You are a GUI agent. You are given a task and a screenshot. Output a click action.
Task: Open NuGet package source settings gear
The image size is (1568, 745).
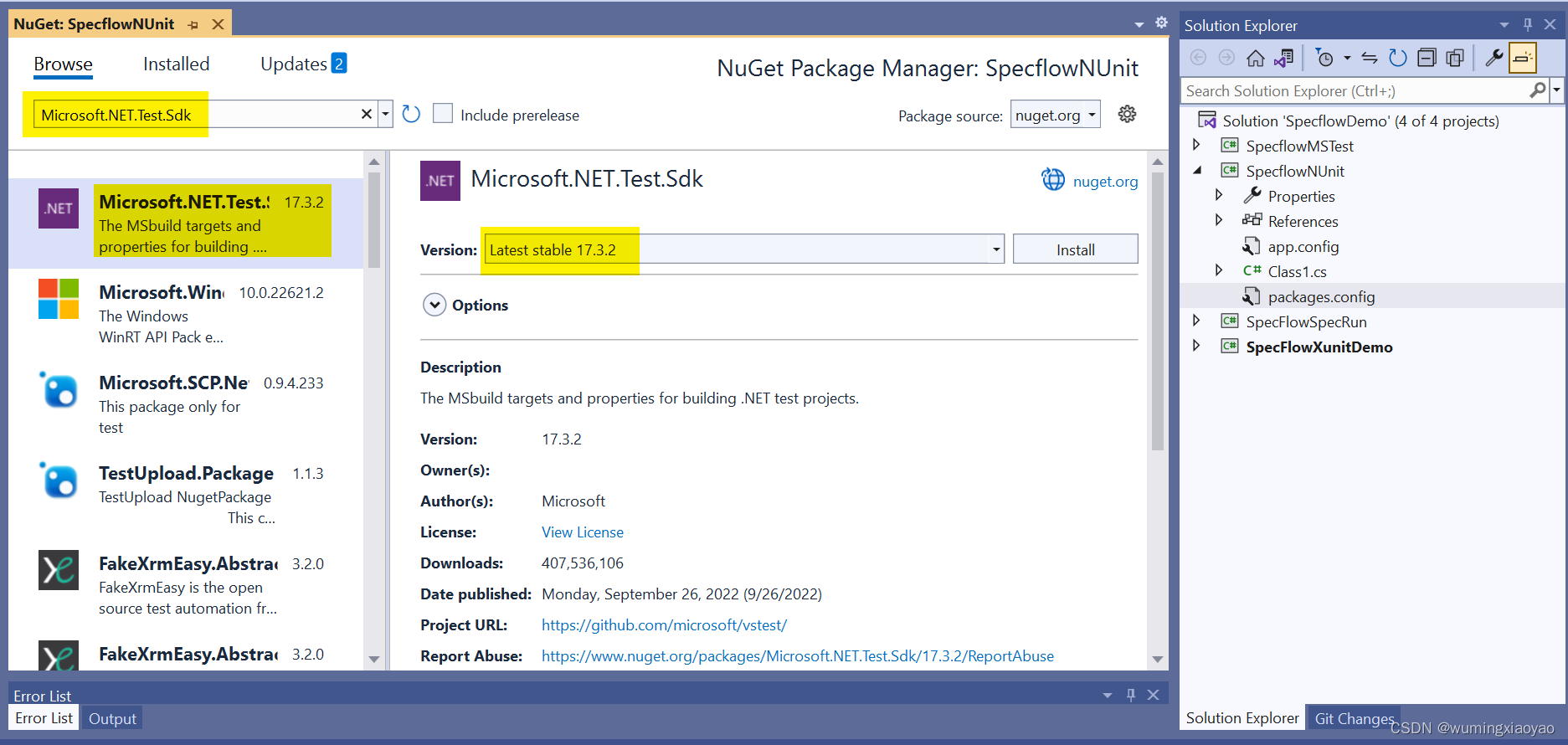click(x=1128, y=114)
